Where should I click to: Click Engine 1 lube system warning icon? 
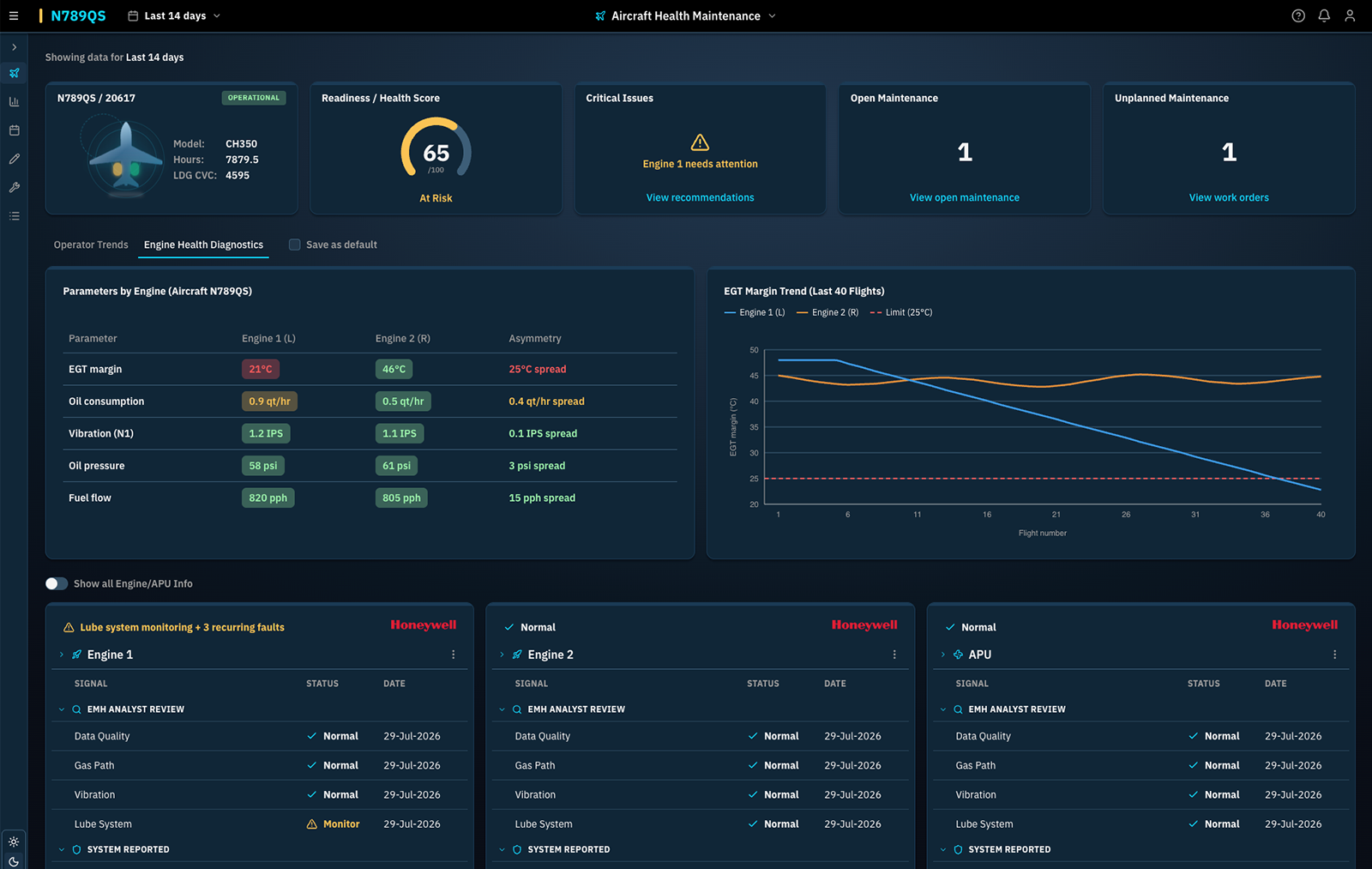[x=69, y=628]
